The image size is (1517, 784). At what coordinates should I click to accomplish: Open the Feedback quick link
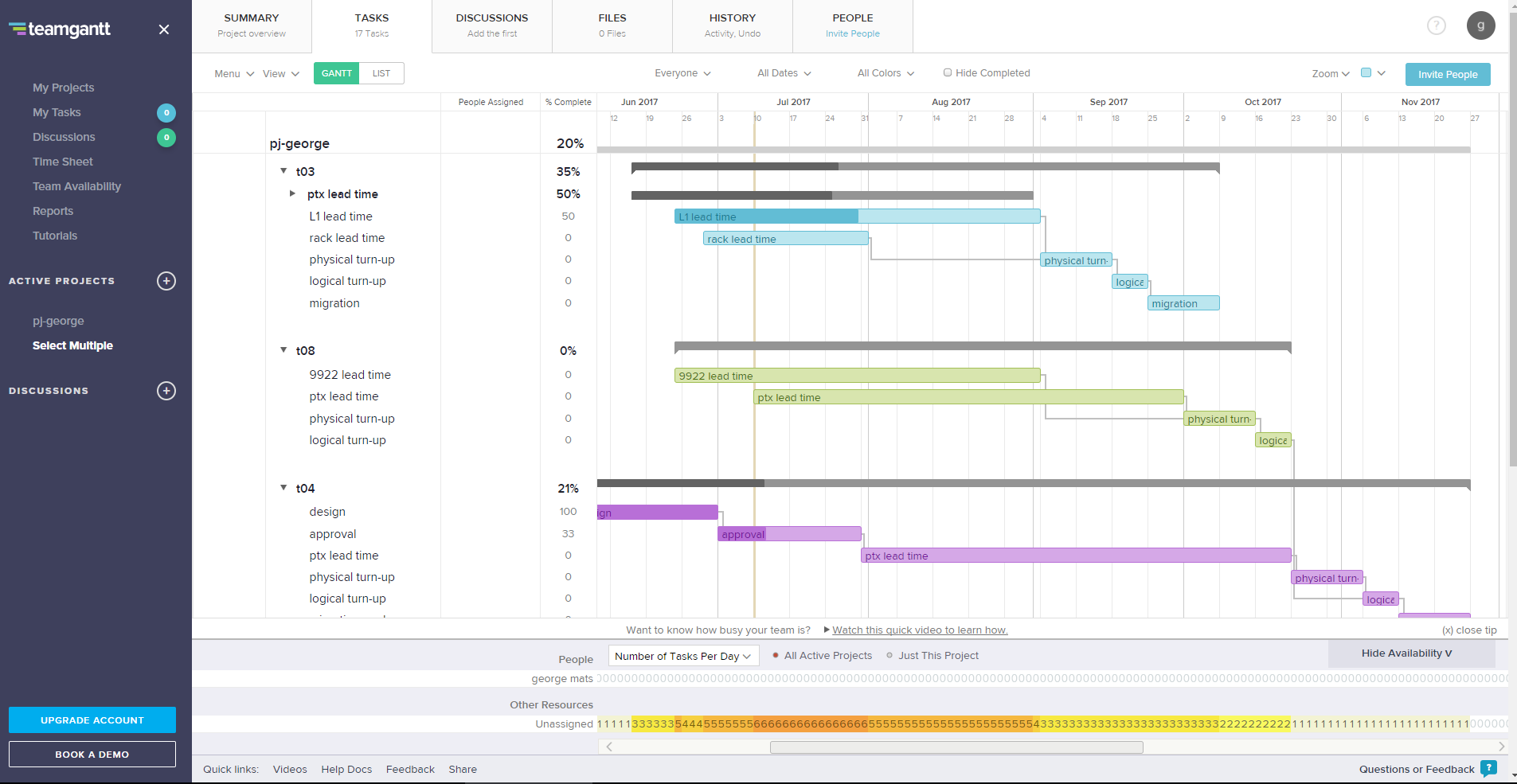[x=410, y=769]
